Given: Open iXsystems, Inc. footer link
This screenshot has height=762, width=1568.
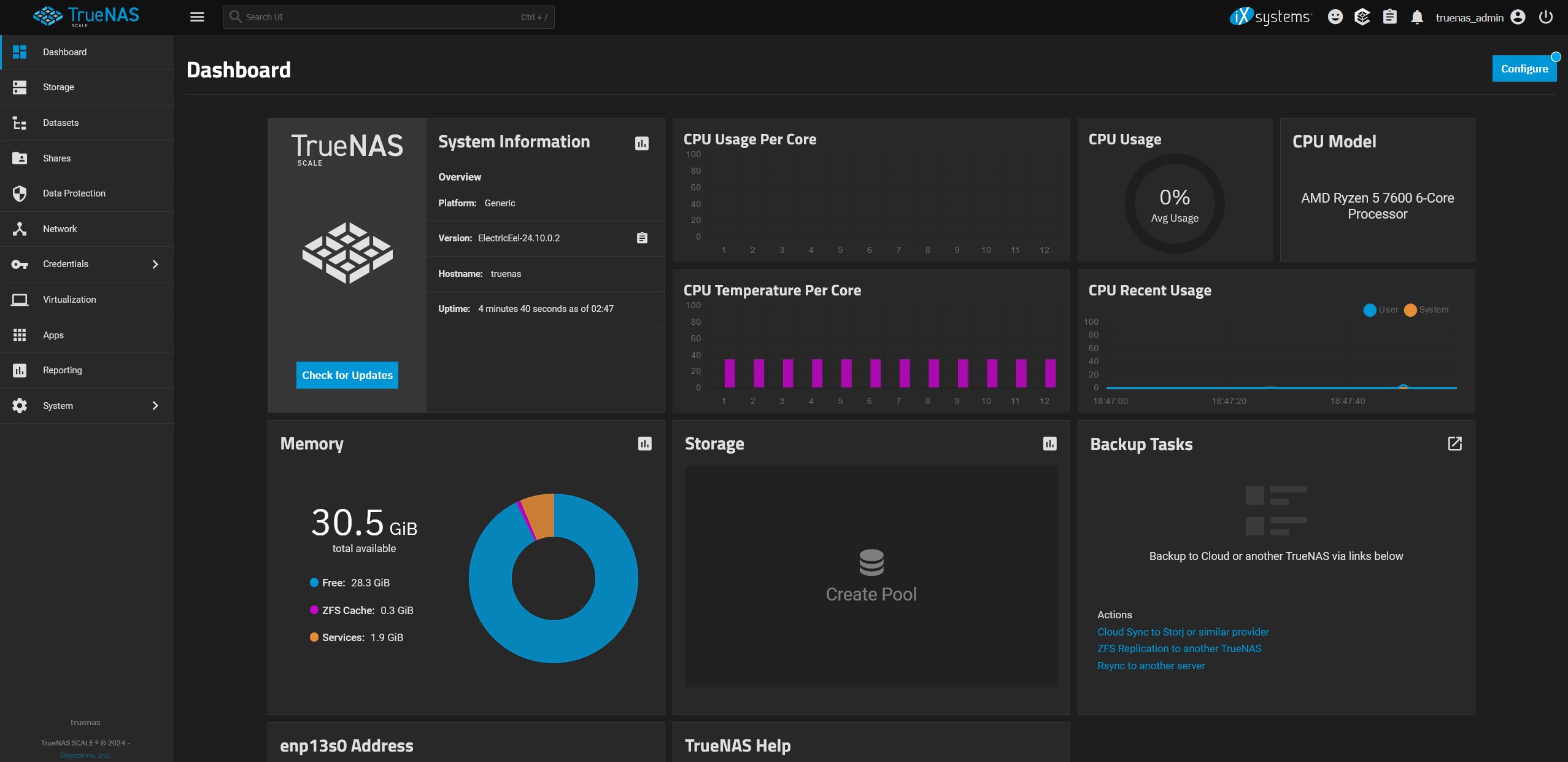Looking at the screenshot, I should (85, 755).
